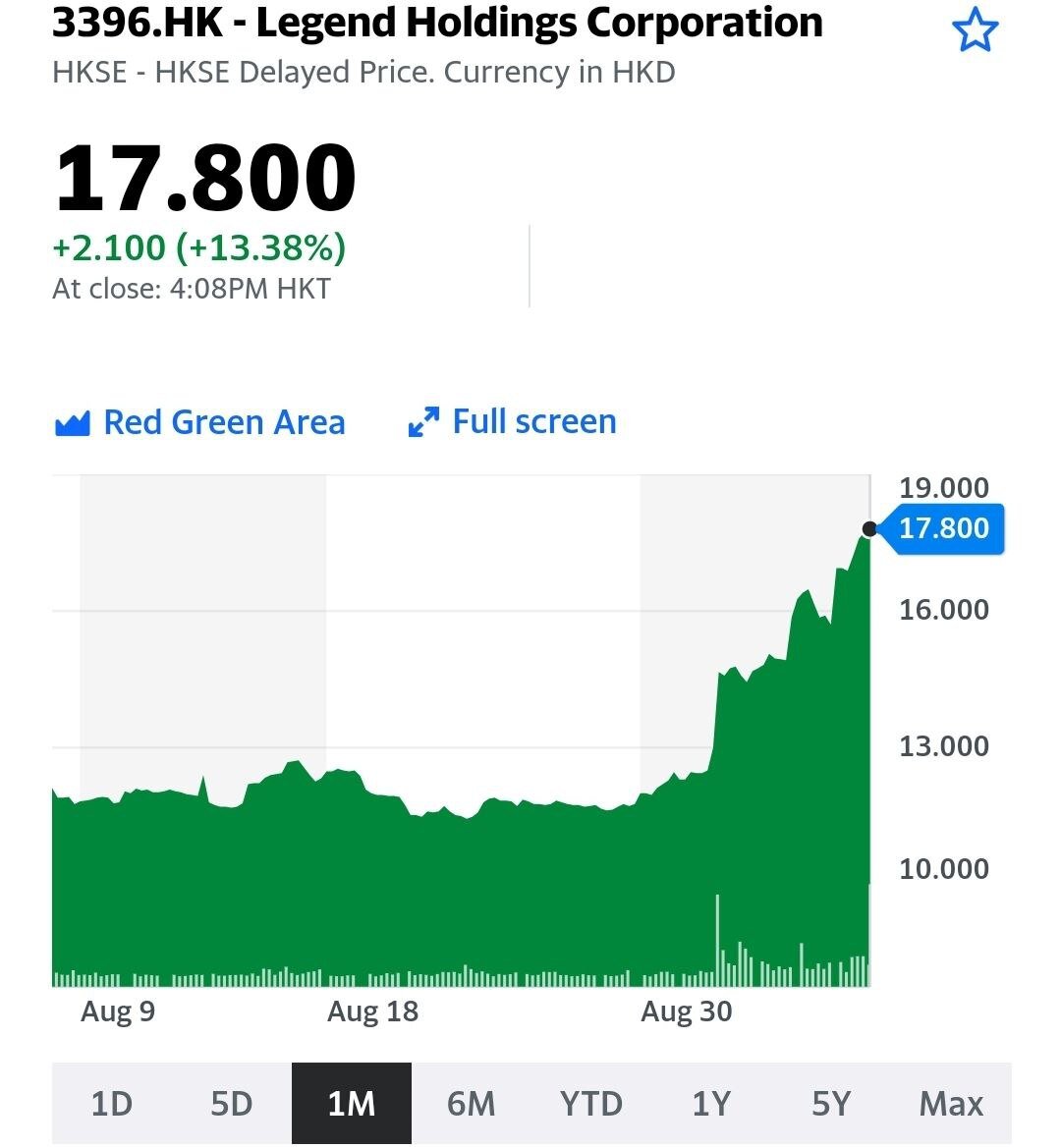Click the At close: 4:08PM HKT text
This screenshot has width=1061, height=1148.
[x=192, y=289]
